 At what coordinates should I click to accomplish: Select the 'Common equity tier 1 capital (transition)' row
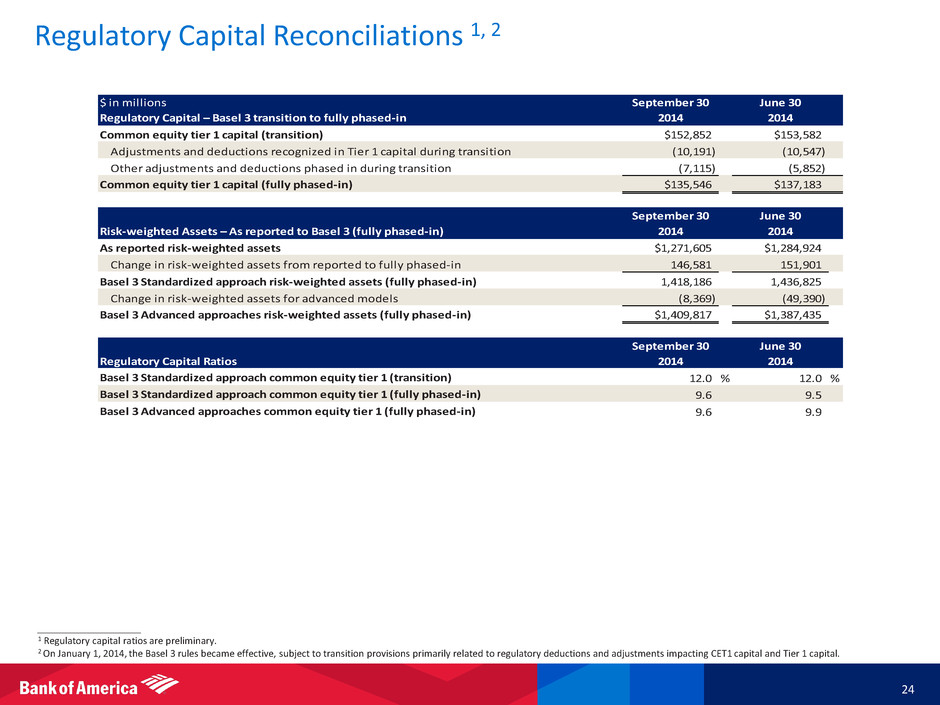[210, 134]
